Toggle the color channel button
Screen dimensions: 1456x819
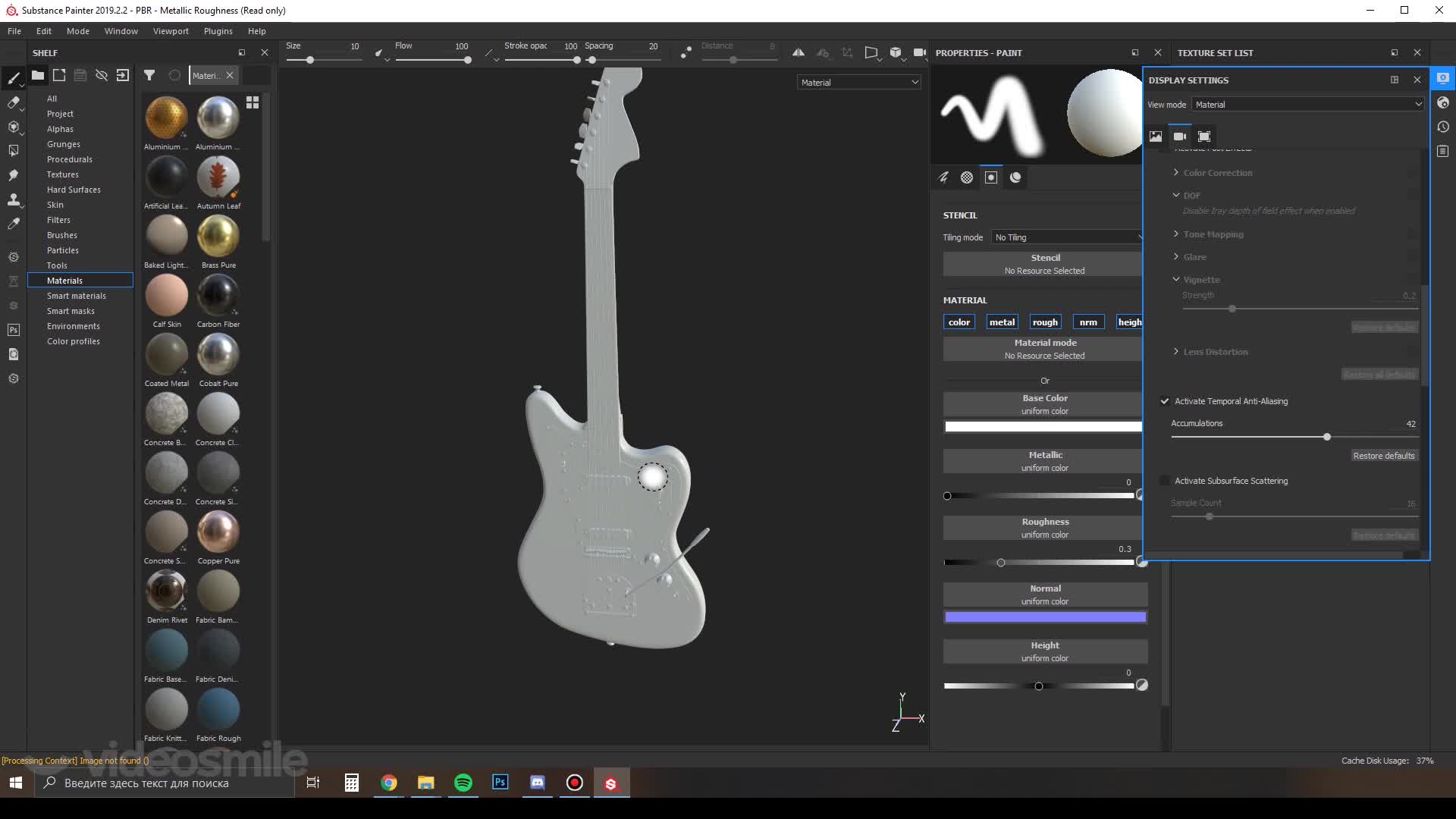[959, 322]
